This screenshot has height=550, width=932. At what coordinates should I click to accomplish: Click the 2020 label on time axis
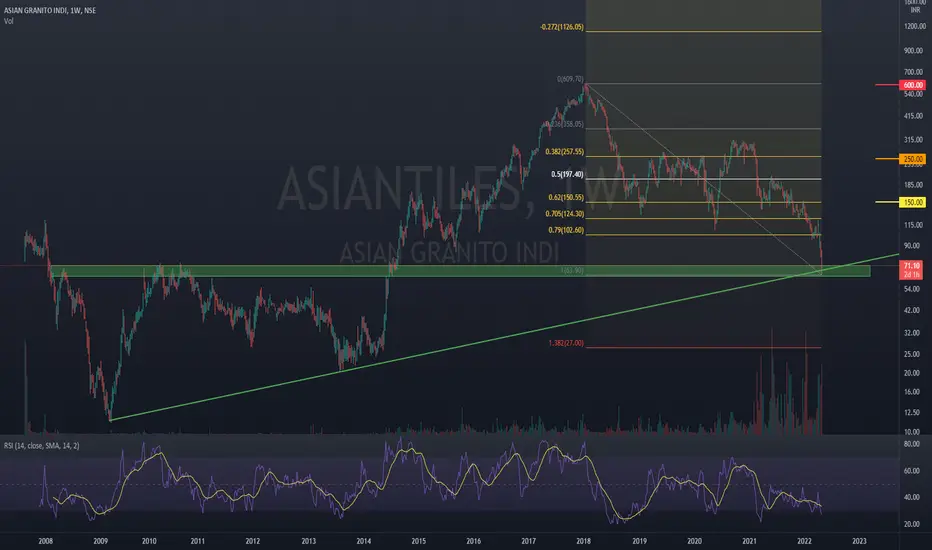tap(694, 541)
